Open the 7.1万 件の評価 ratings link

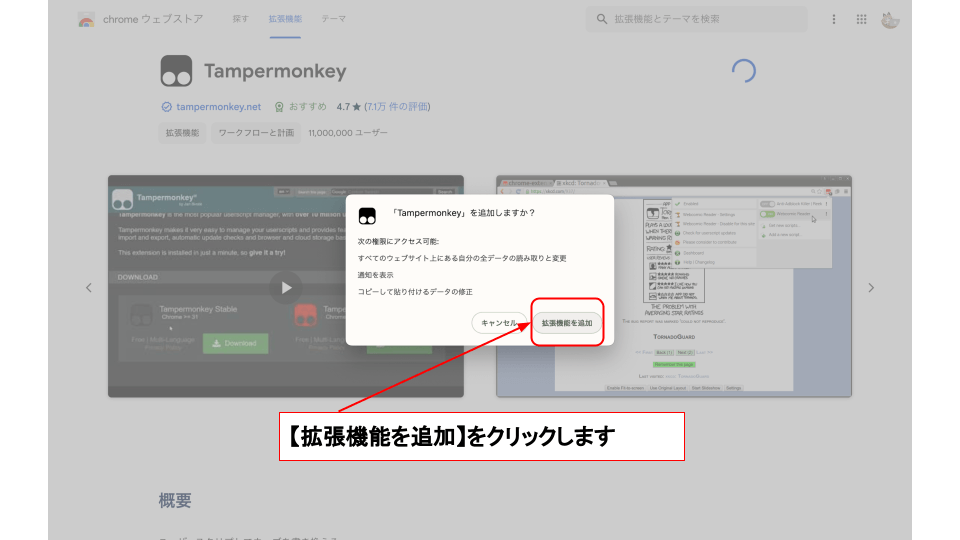click(x=398, y=106)
